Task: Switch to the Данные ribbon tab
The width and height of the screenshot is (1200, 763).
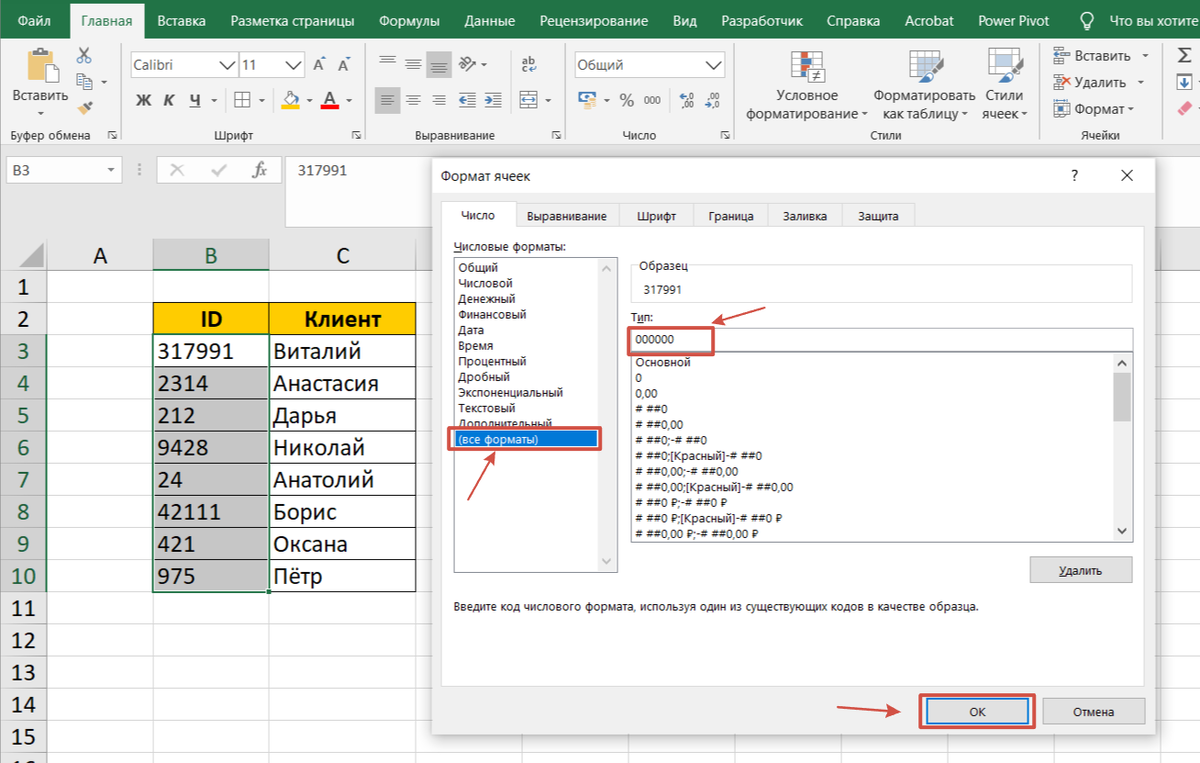Action: (x=491, y=20)
